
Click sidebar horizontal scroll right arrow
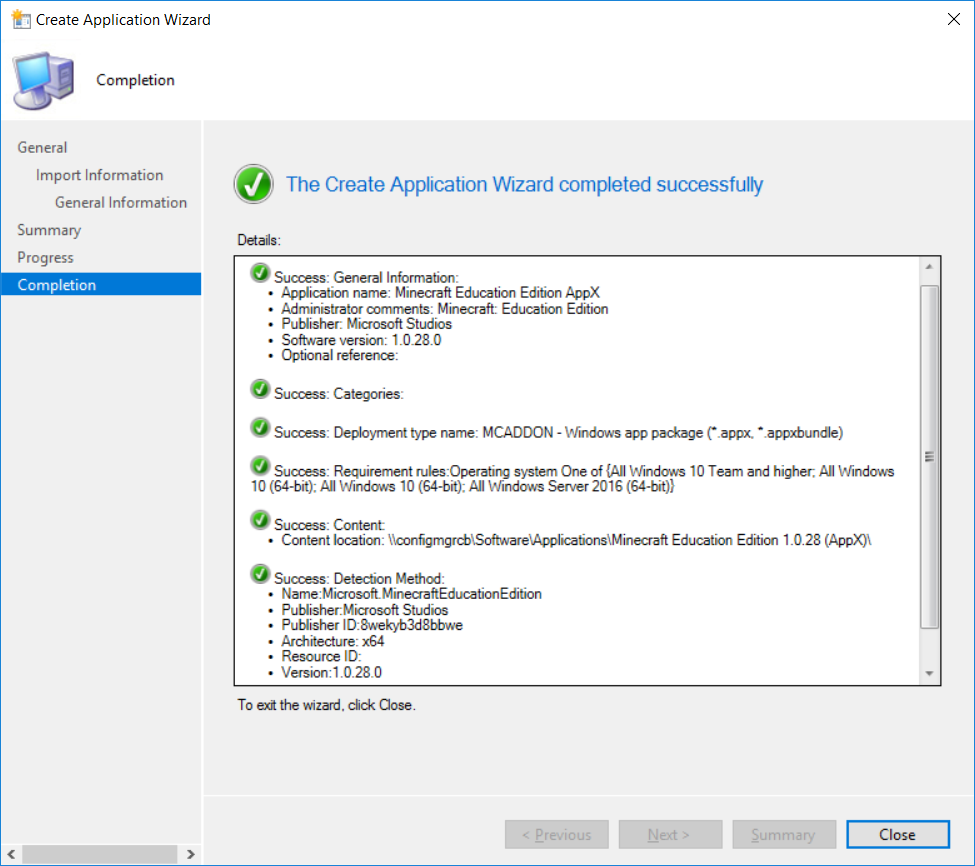tap(190, 854)
